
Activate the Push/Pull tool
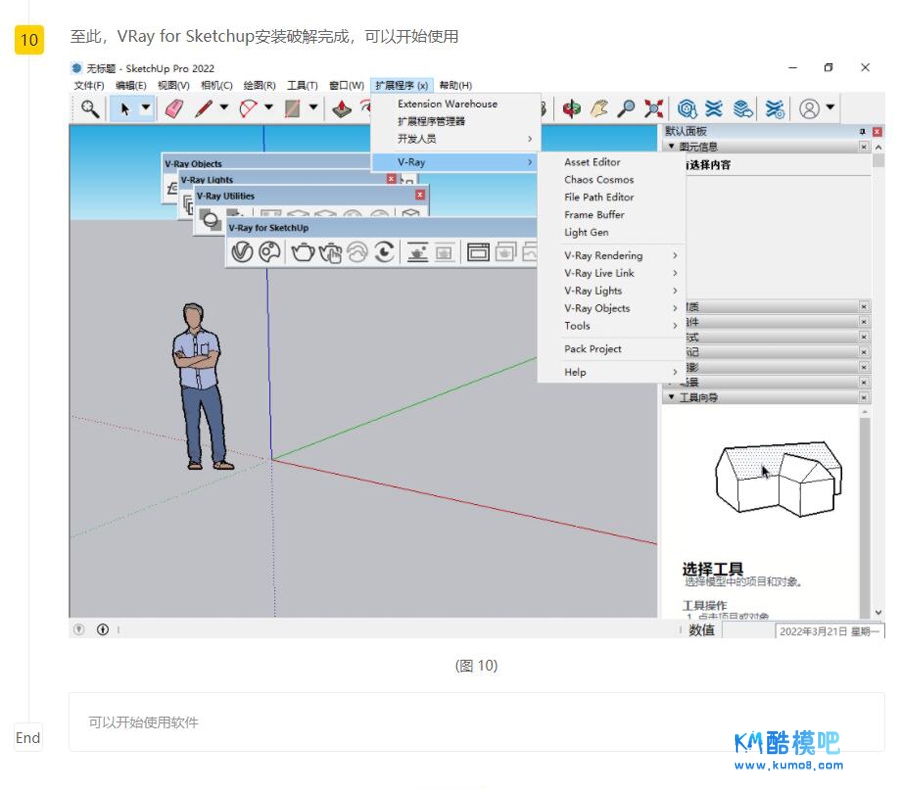click(342, 108)
